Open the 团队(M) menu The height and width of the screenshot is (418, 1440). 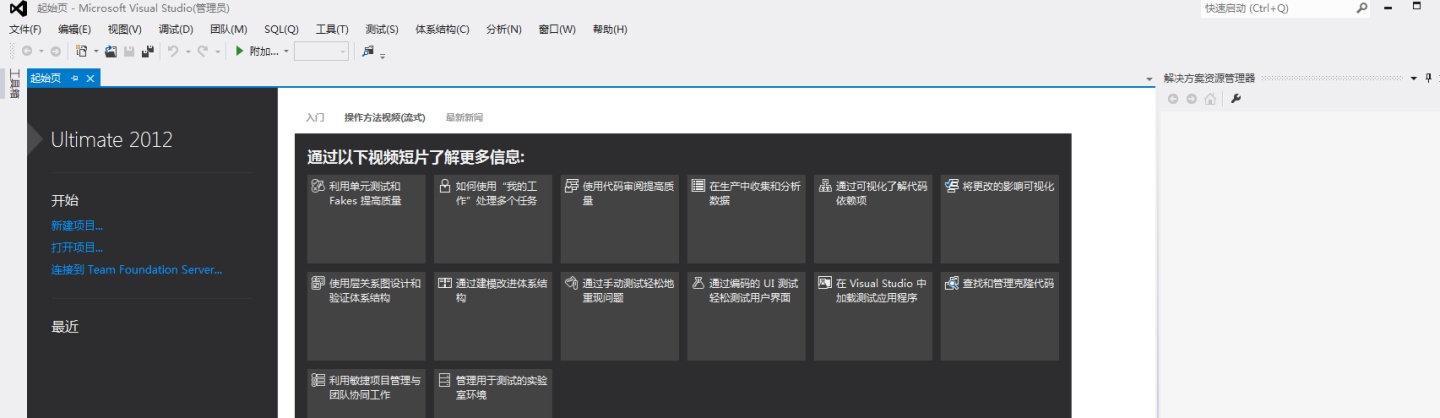tap(228, 29)
